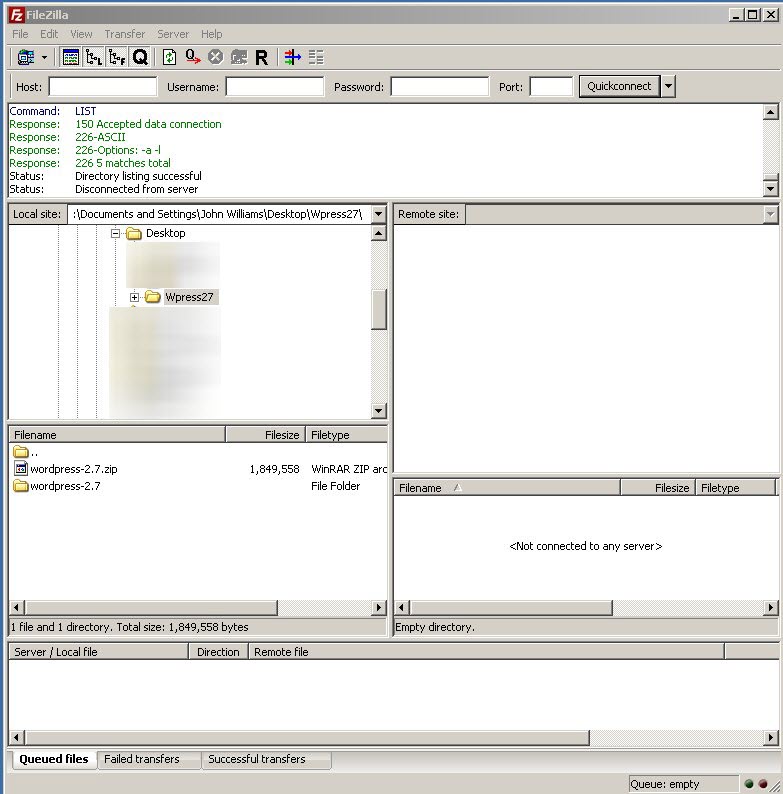Click the cancel current operation icon

click(215, 58)
